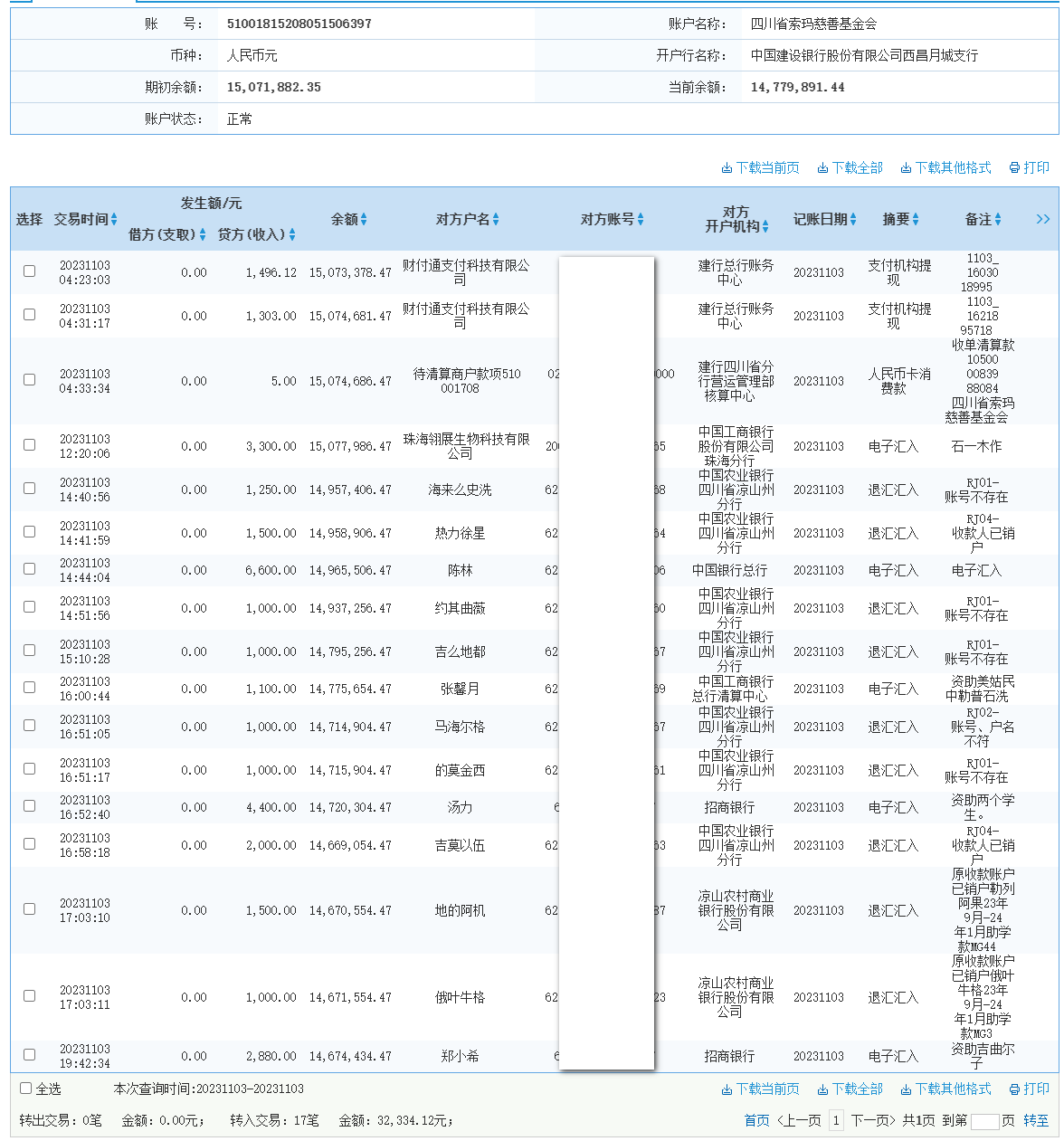
Task: Click top 下载全部 download link
Action: (850, 167)
